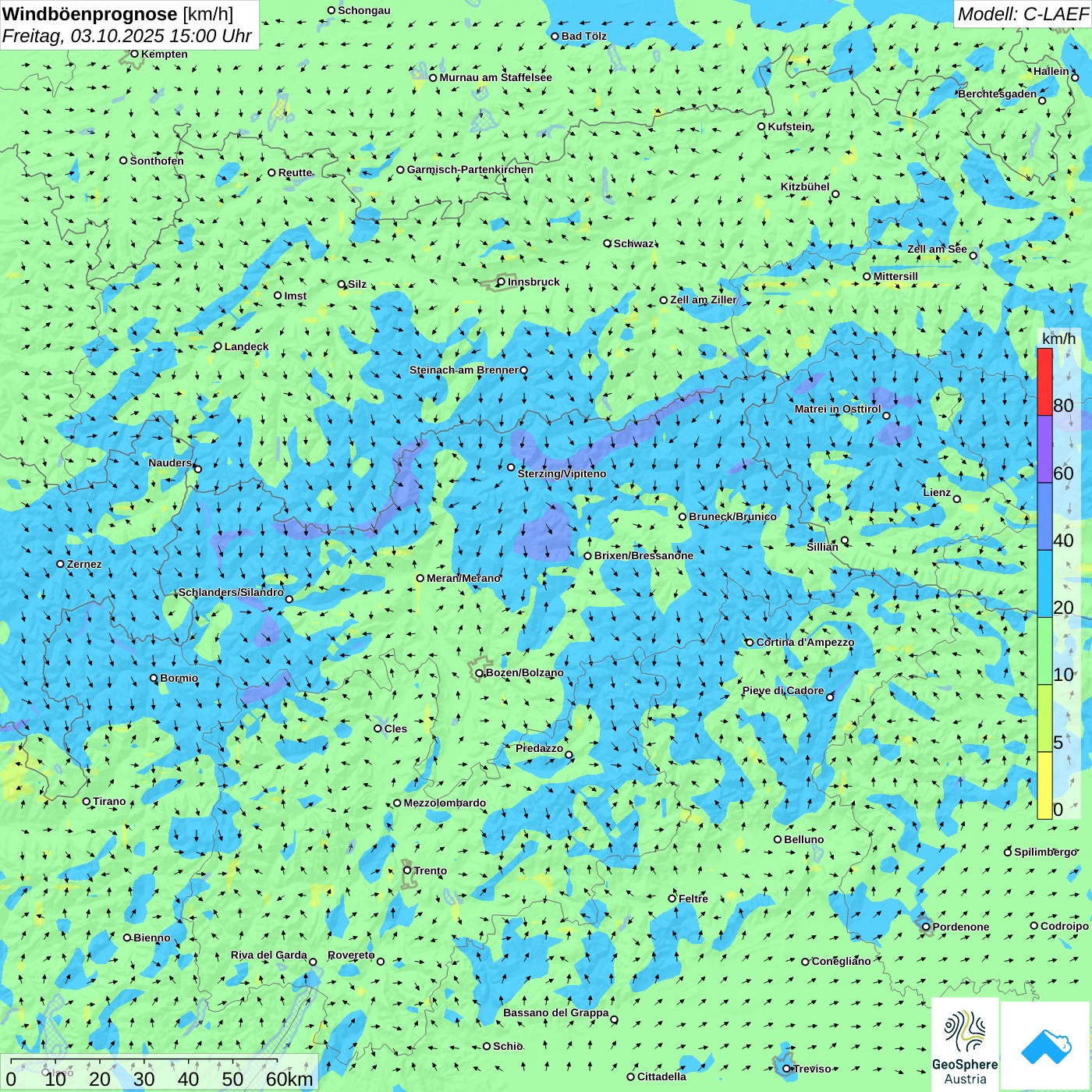Click the Zernez location dot
Image resolution: width=1092 pixels, height=1092 pixels.
[x=60, y=564]
